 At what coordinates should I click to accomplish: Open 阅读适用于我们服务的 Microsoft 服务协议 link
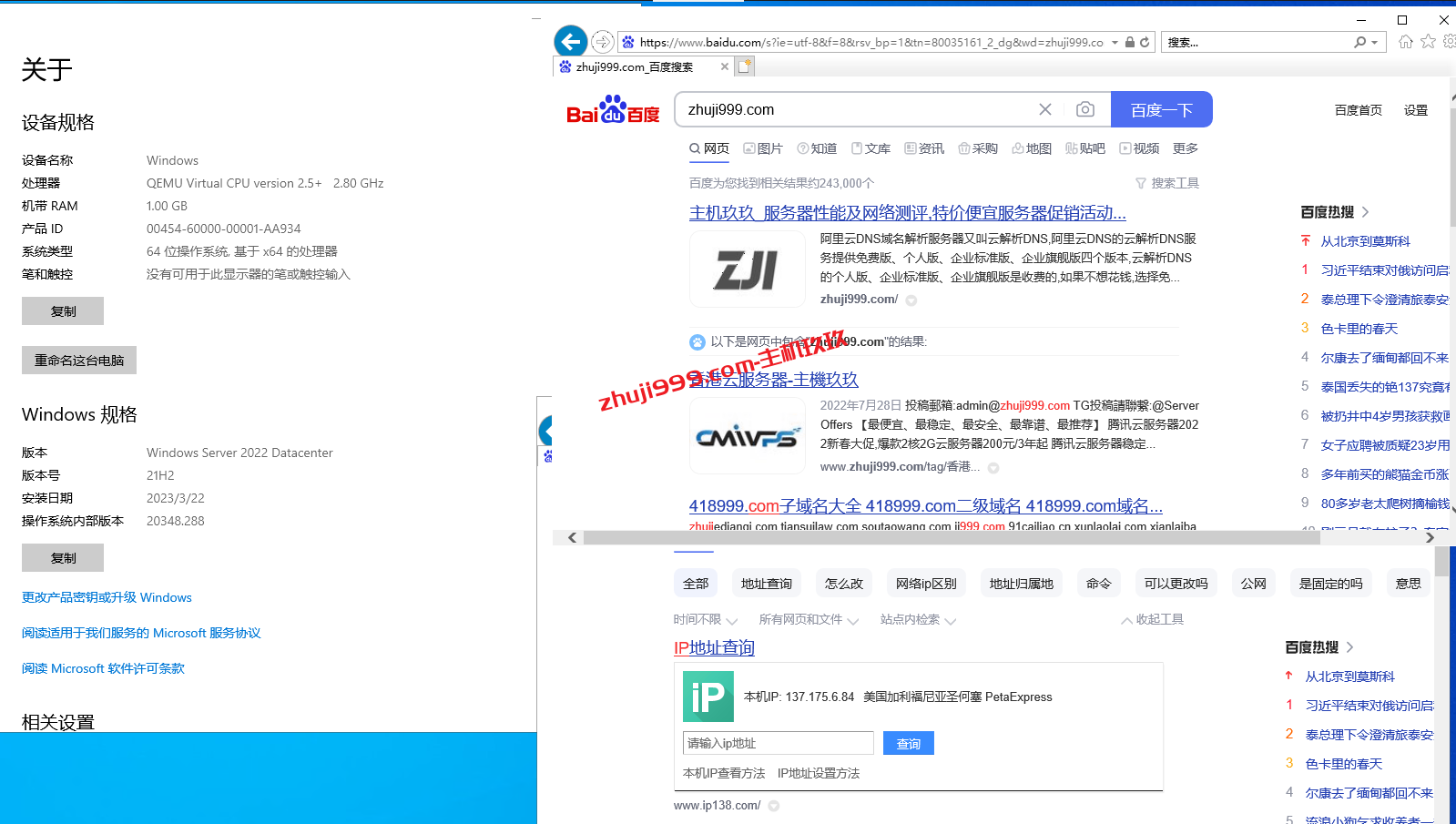pos(141,633)
